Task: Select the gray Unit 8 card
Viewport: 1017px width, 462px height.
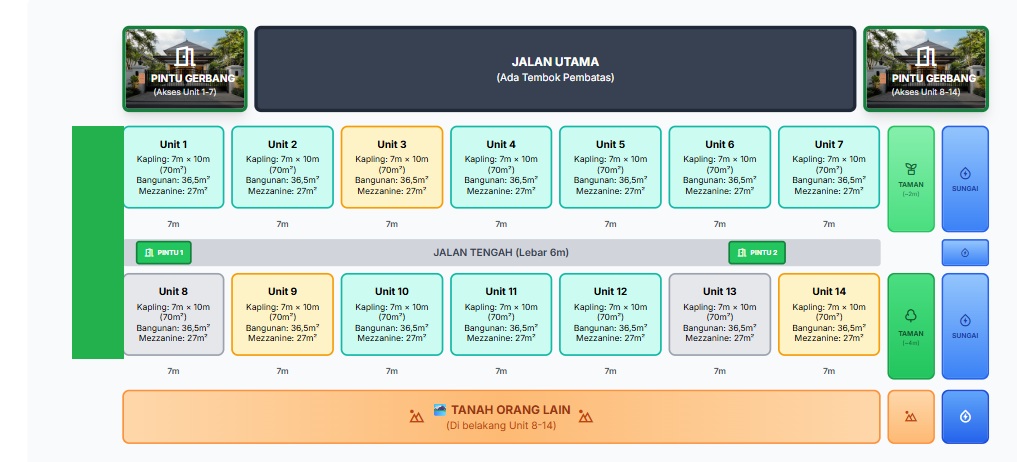Action: pos(173,314)
